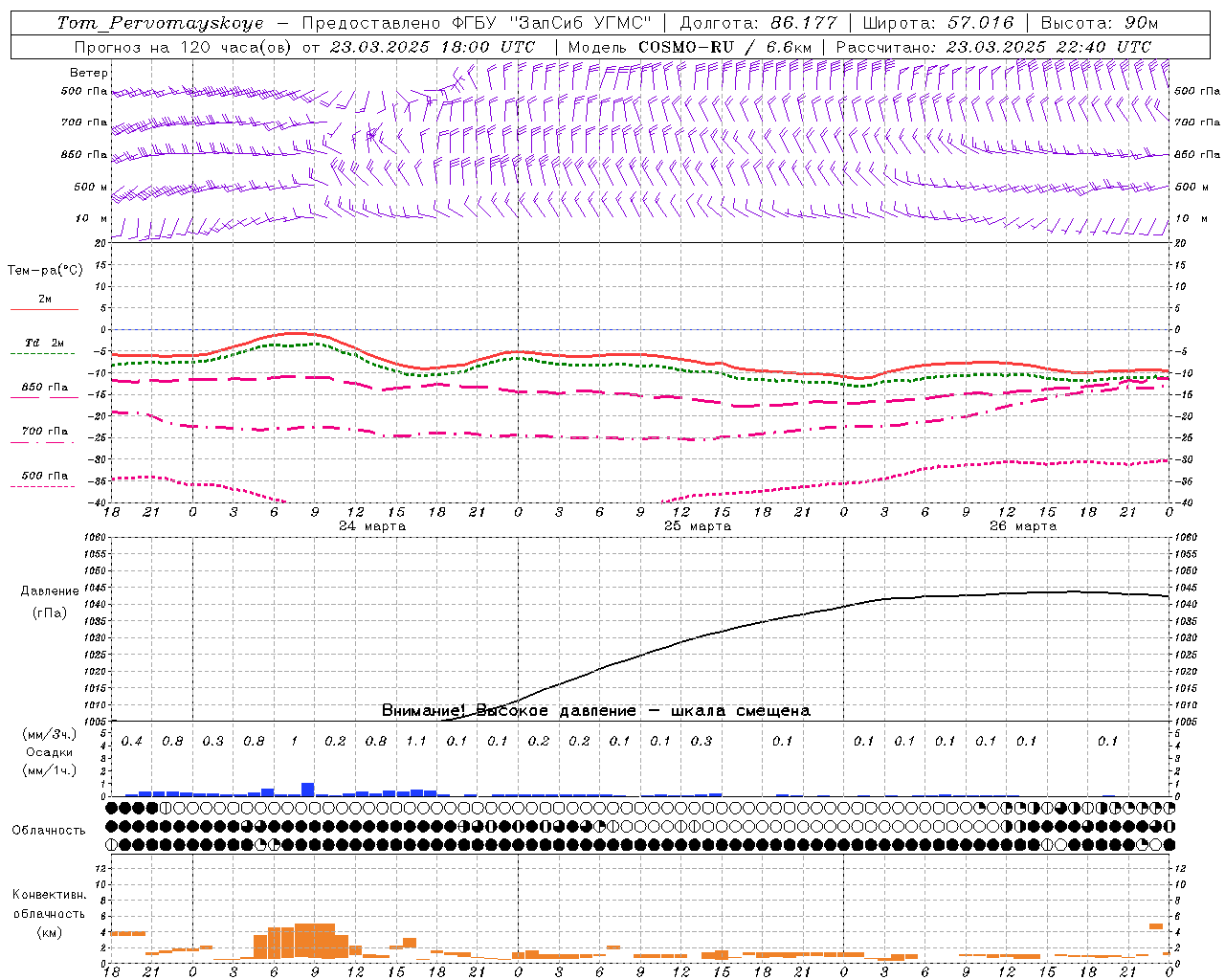Click the 1060 value on left pressure axis
The height and width of the screenshot is (980, 1225).
pos(95,538)
